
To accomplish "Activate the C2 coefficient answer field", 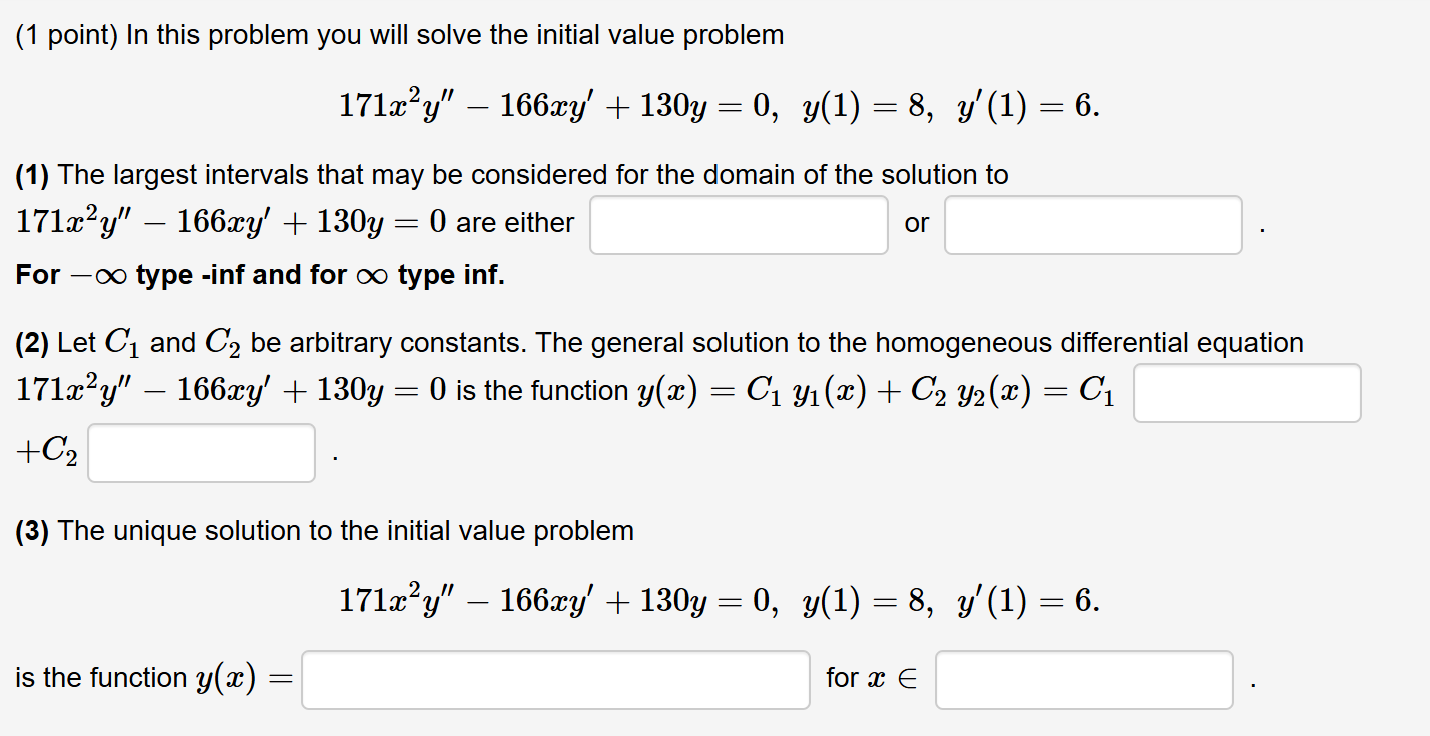I will [x=200, y=453].
